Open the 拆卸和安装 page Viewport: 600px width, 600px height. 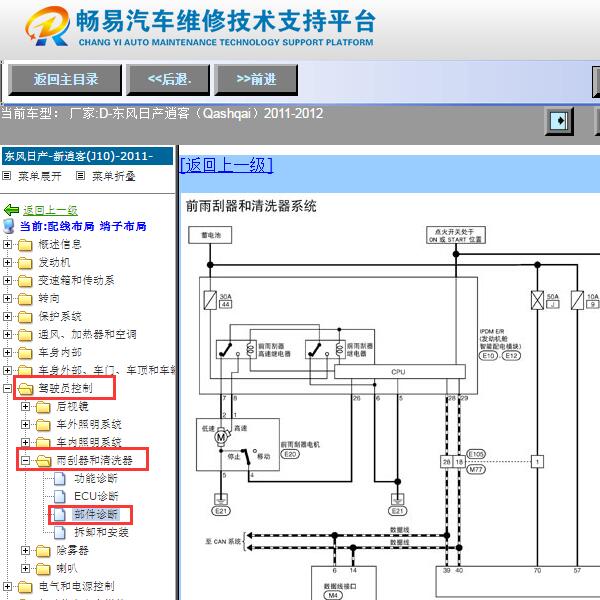[x=101, y=532]
